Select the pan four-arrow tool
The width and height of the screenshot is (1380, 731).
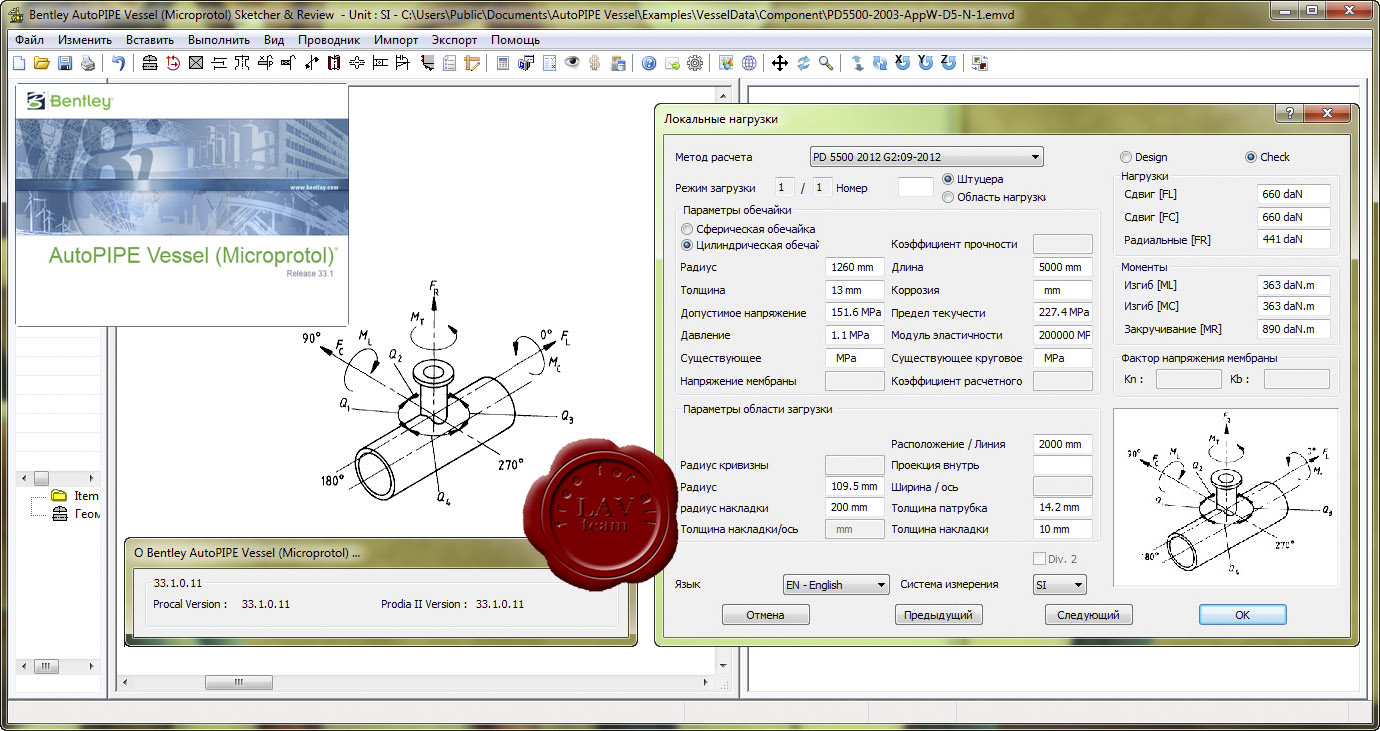click(x=780, y=63)
